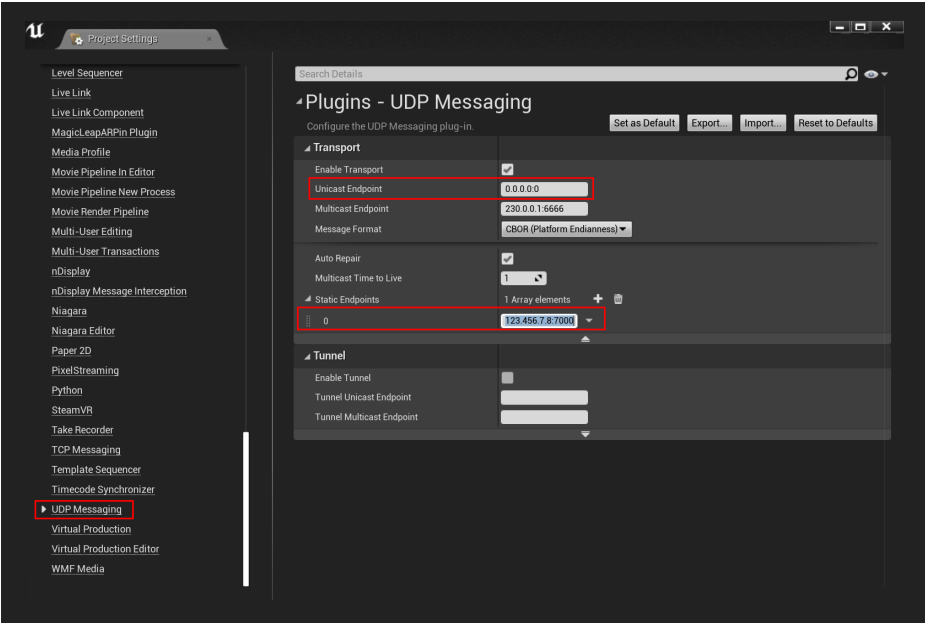Click the Multicast Time to Live spinner arrow

click(x=538, y=278)
